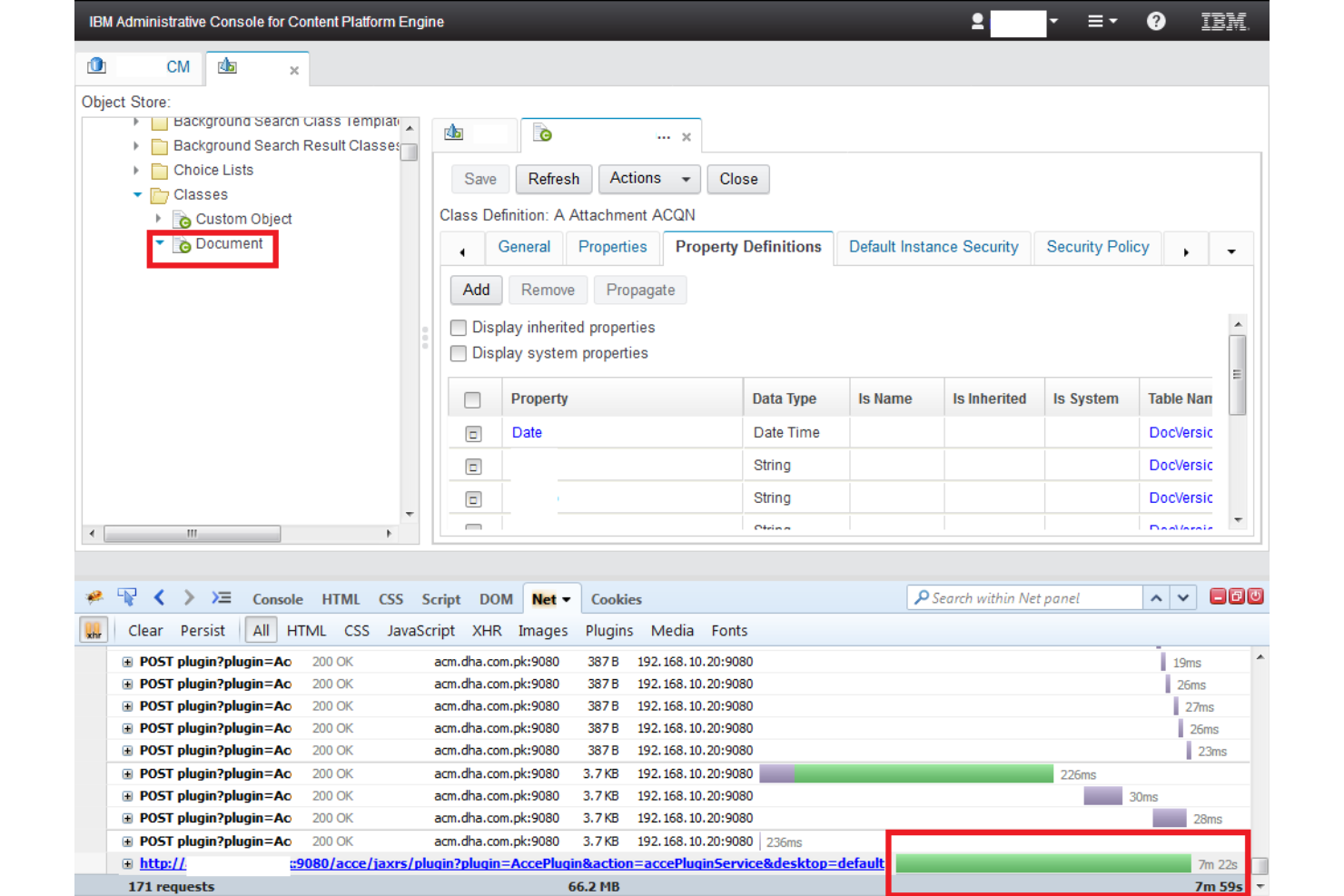Click Background Search Result Classes folder icon

[160, 146]
